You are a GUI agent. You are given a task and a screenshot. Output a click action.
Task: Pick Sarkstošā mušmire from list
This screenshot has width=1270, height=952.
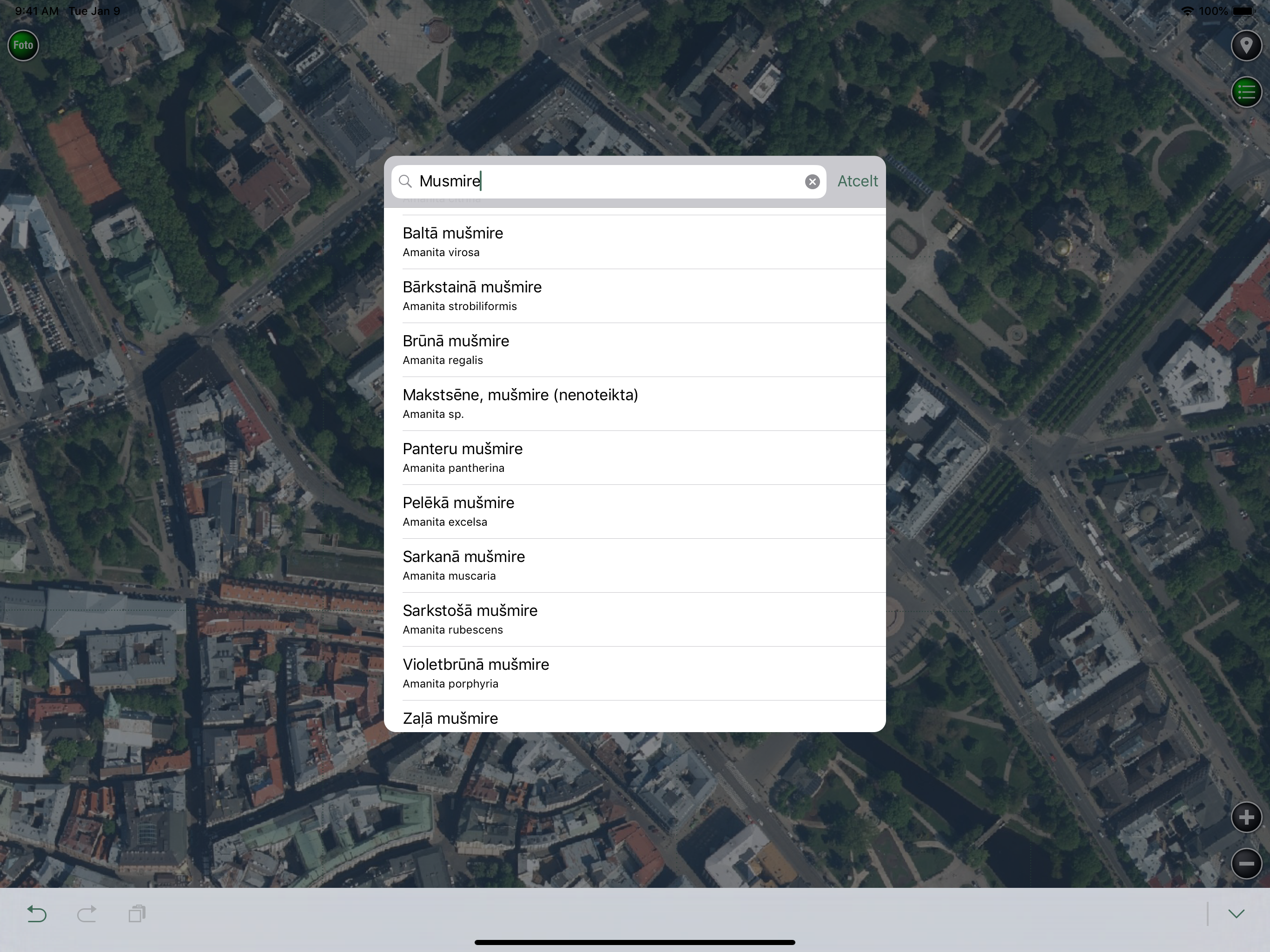click(x=635, y=620)
